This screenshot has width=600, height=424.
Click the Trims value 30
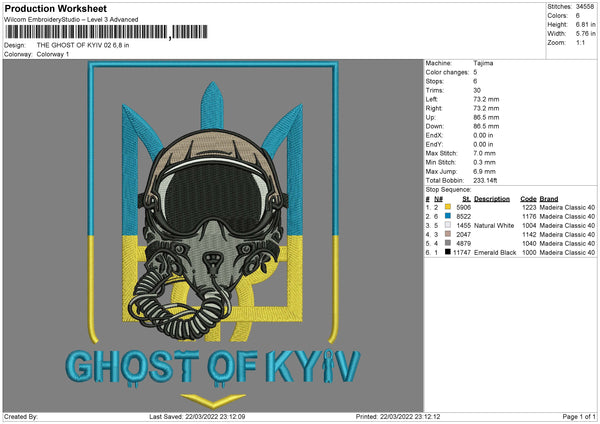tap(477, 90)
